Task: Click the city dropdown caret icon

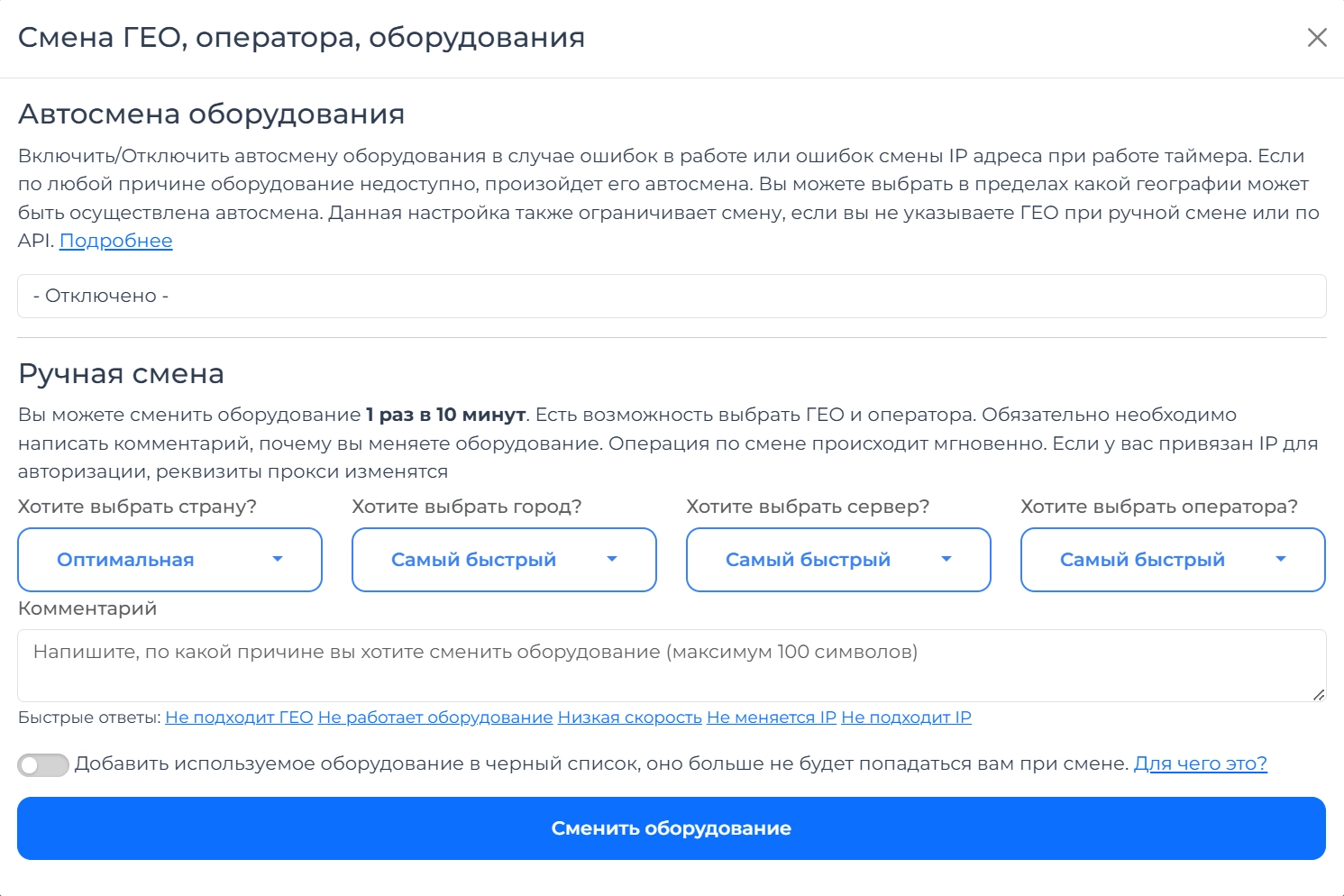Action: pyautogui.click(x=612, y=560)
